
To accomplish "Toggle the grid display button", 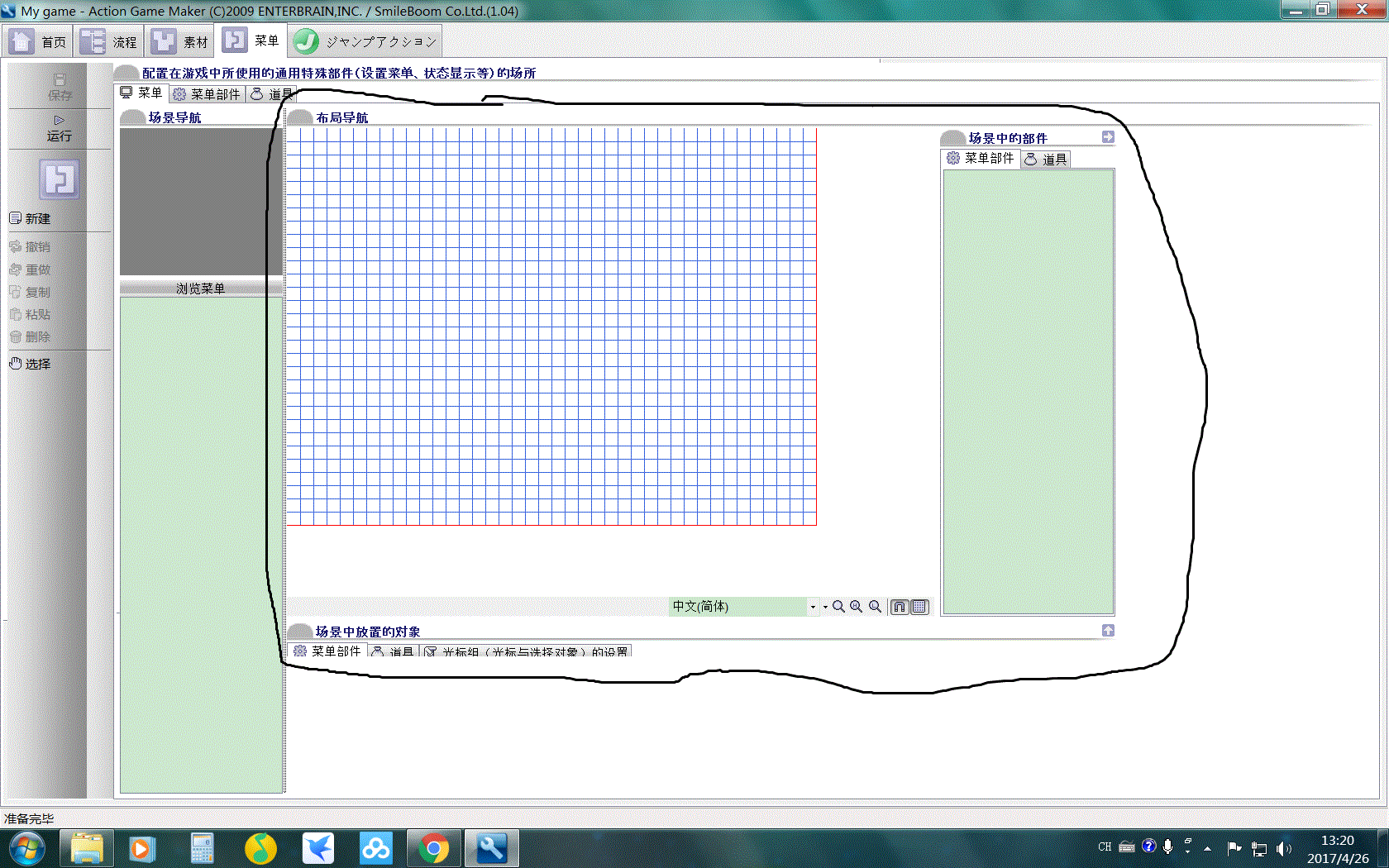I will pyautogui.click(x=919, y=607).
